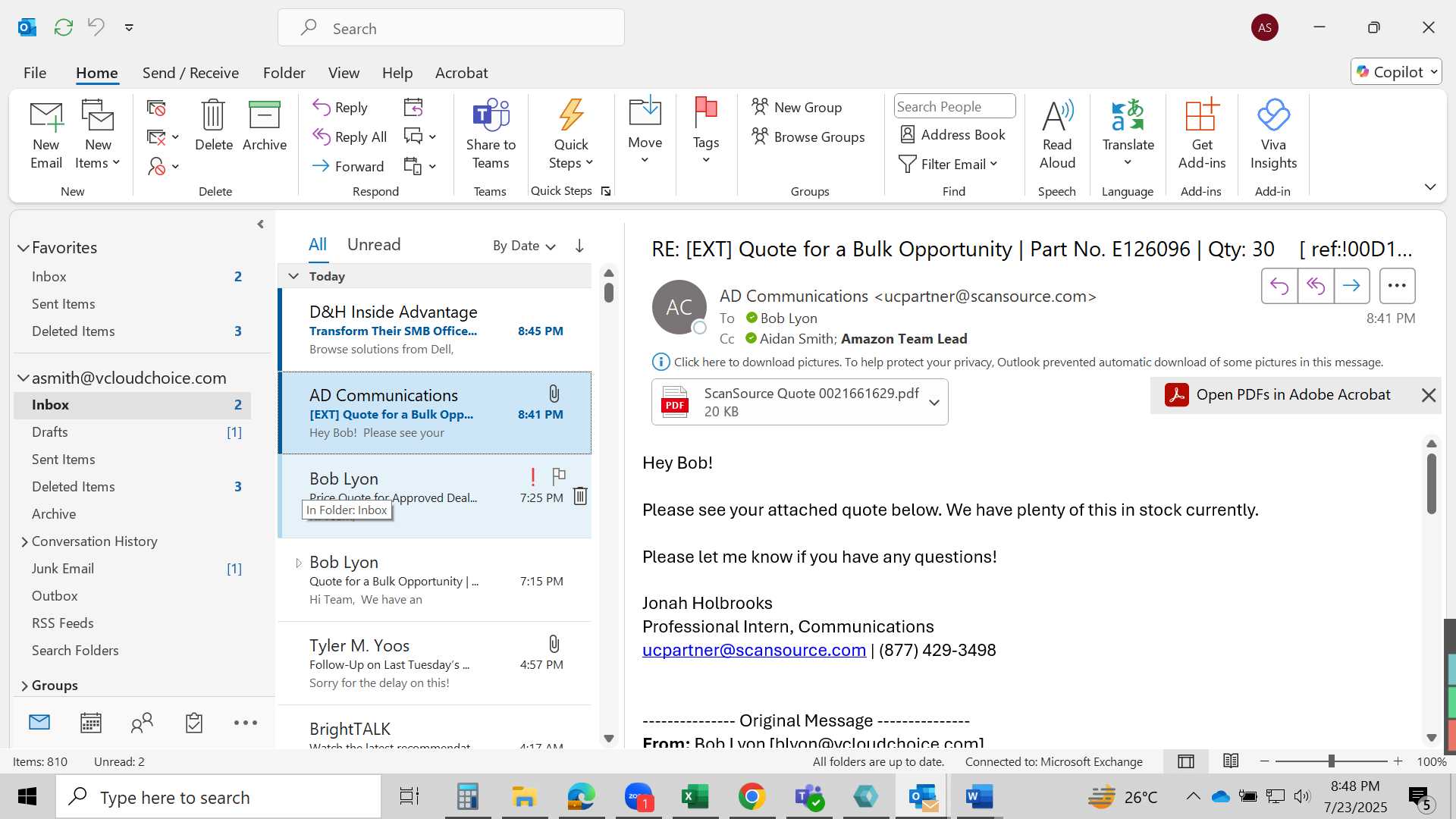1456x819 pixels.
Task: Open Viva Insights add-in
Action: [x=1273, y=135]
